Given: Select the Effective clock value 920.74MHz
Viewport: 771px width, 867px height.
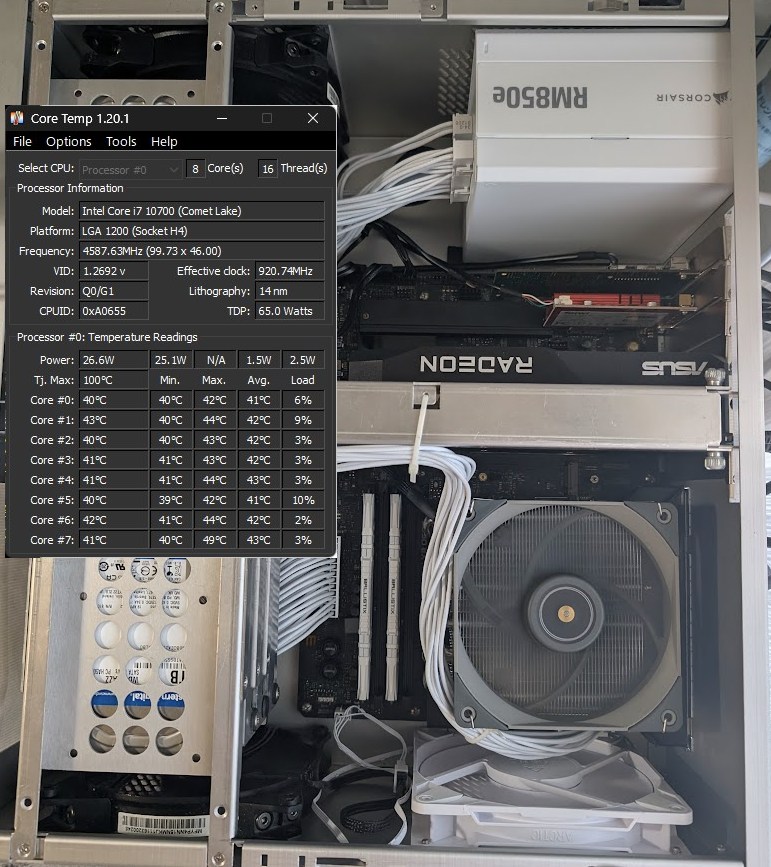Looking at the screenshot, I should (289, 271).
